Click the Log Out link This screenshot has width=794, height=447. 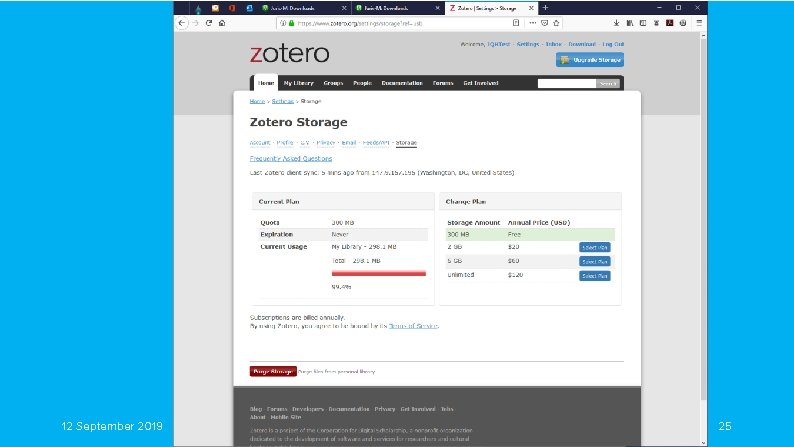(x=613, y=44)
